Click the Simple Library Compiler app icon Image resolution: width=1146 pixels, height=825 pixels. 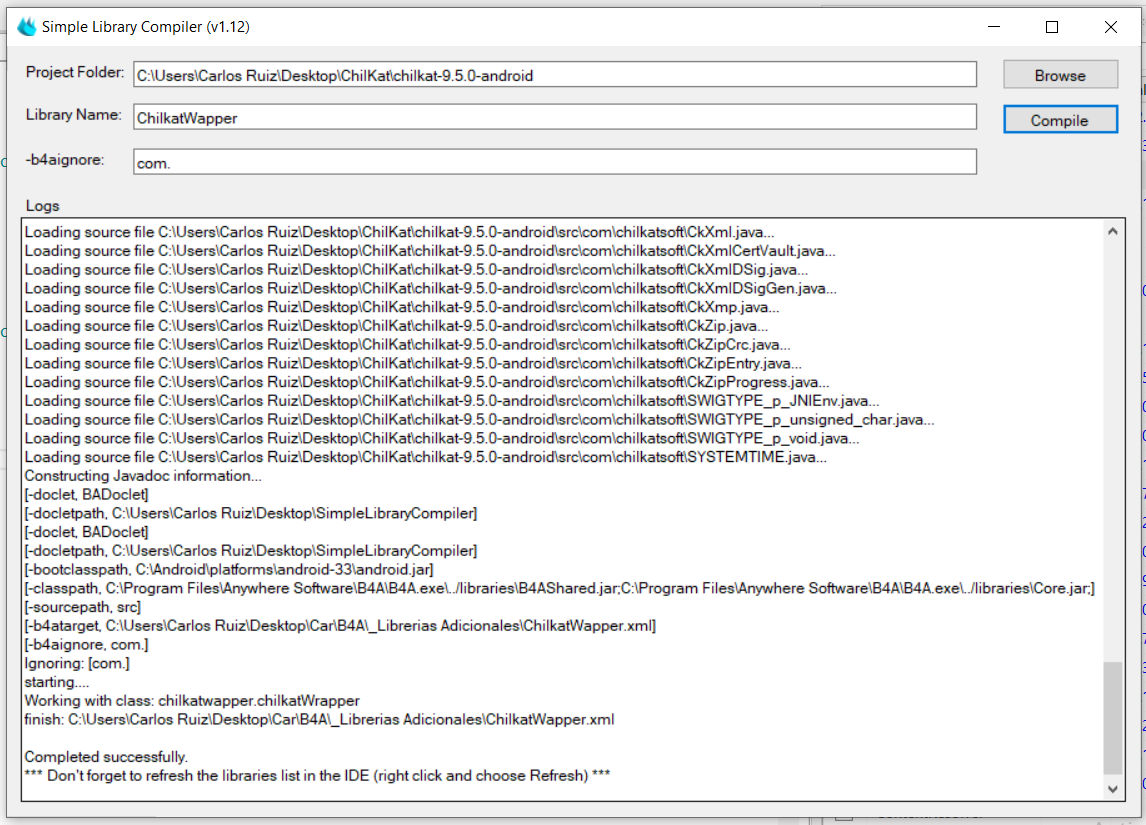pyautogui.click(x=27, y=27)
